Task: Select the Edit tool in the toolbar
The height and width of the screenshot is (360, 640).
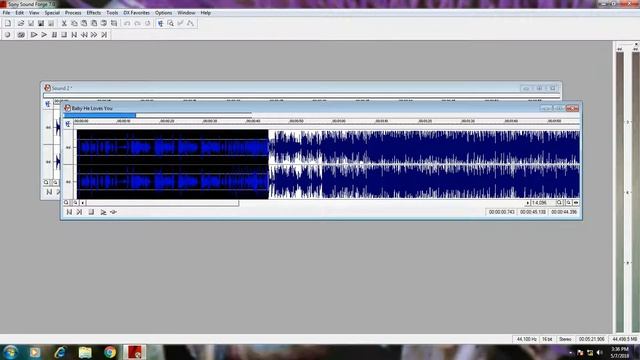Action: point(161,23)
